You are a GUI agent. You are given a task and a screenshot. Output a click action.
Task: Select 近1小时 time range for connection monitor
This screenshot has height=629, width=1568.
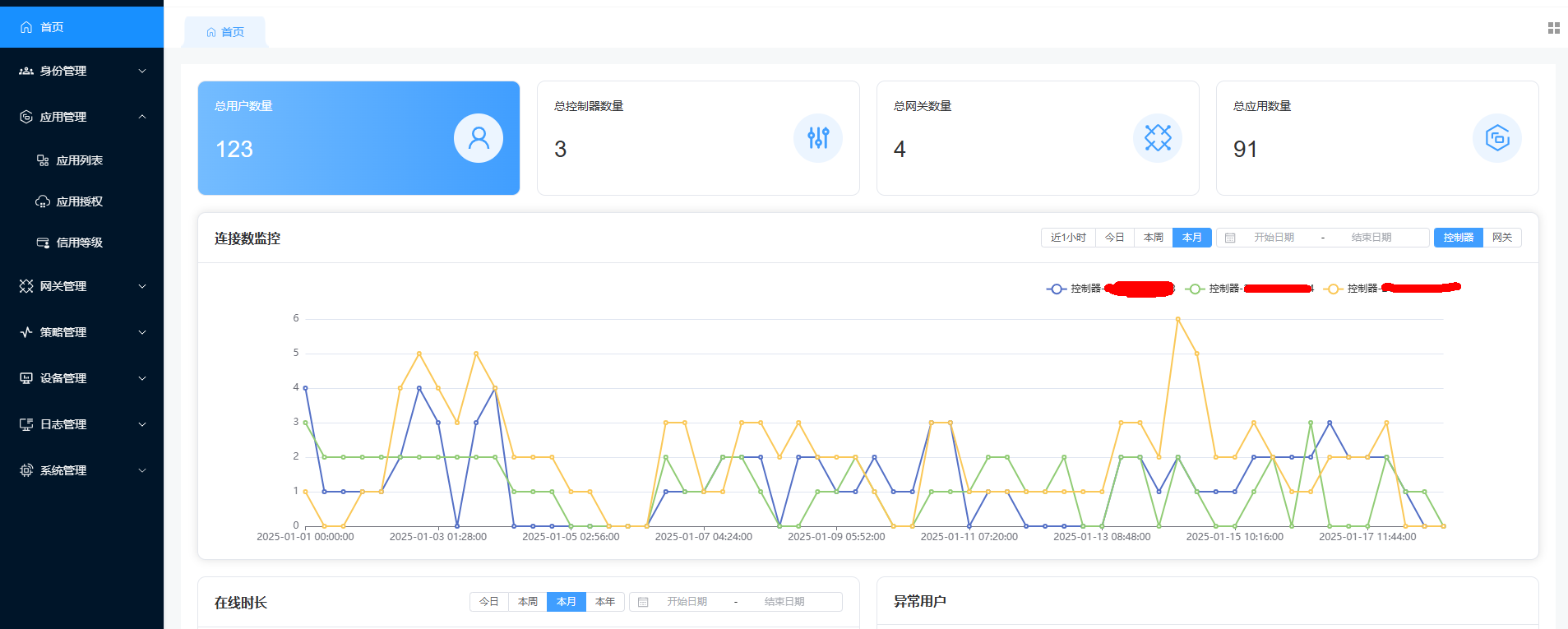click(x=1068, y=238)
